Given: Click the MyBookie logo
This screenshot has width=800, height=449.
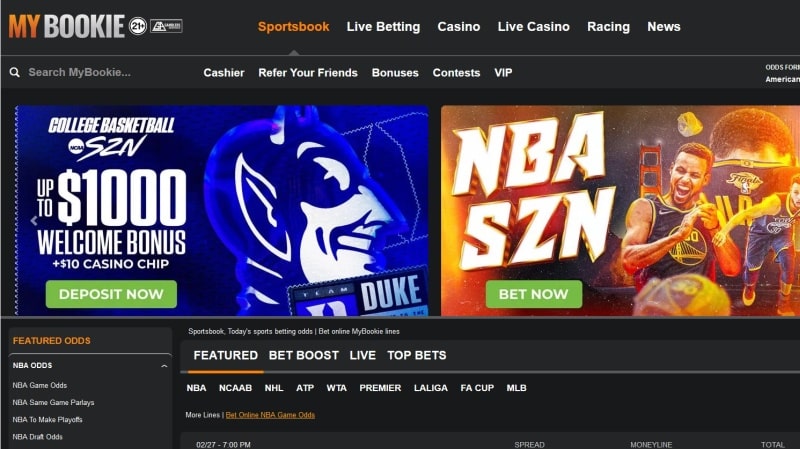Looking at the screenshot, I should 66,26.
